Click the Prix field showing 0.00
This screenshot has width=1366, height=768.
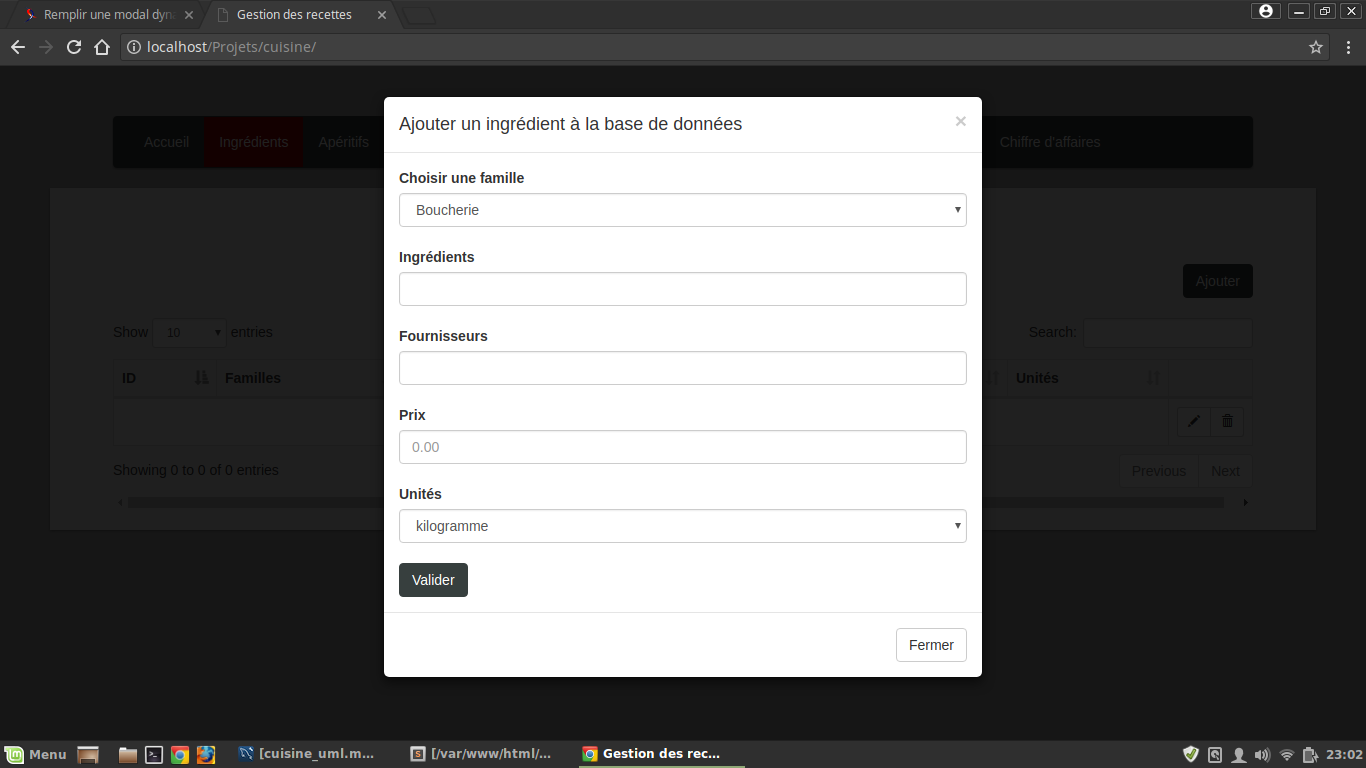(683, 447)
